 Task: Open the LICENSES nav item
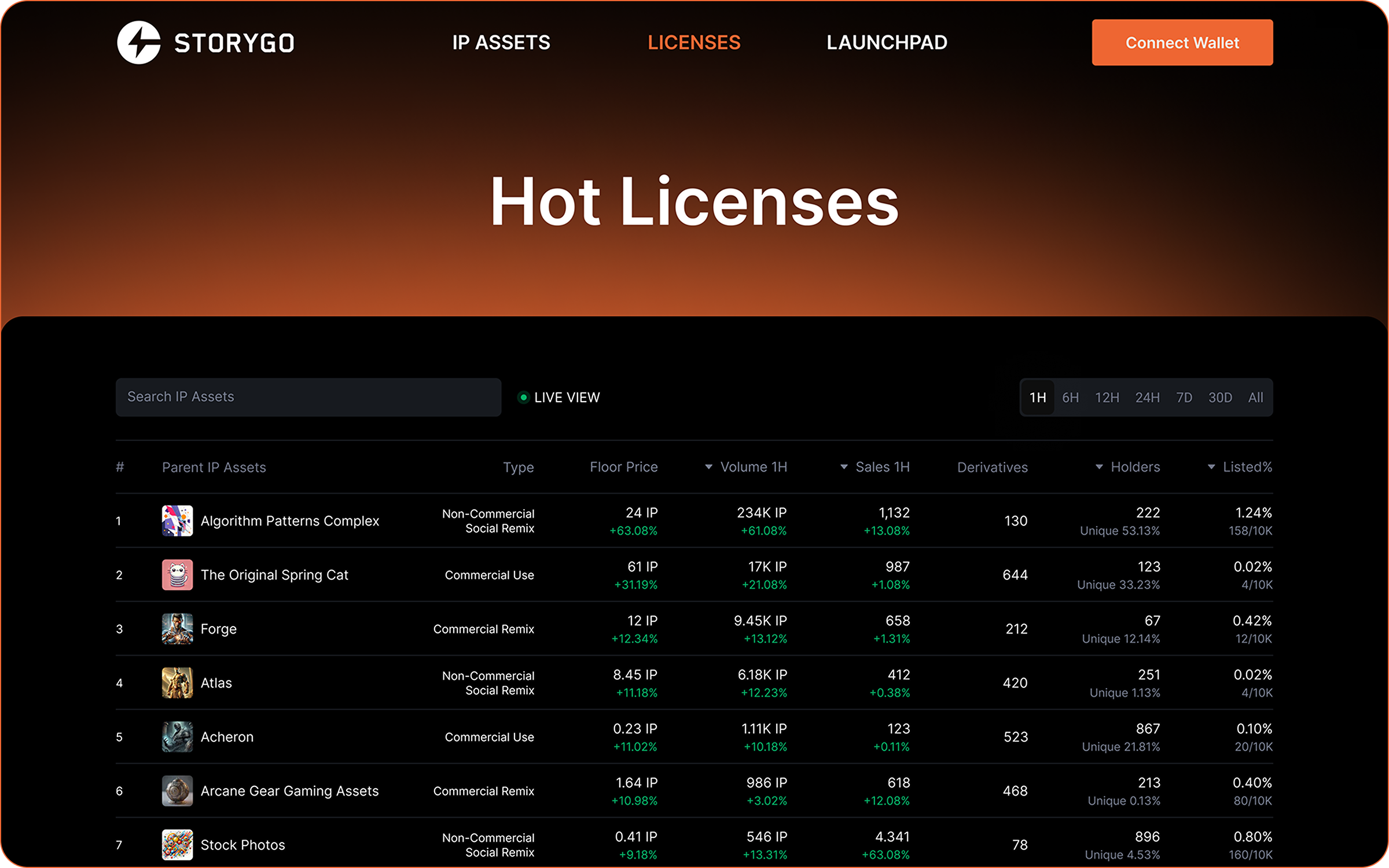(694, 42)
